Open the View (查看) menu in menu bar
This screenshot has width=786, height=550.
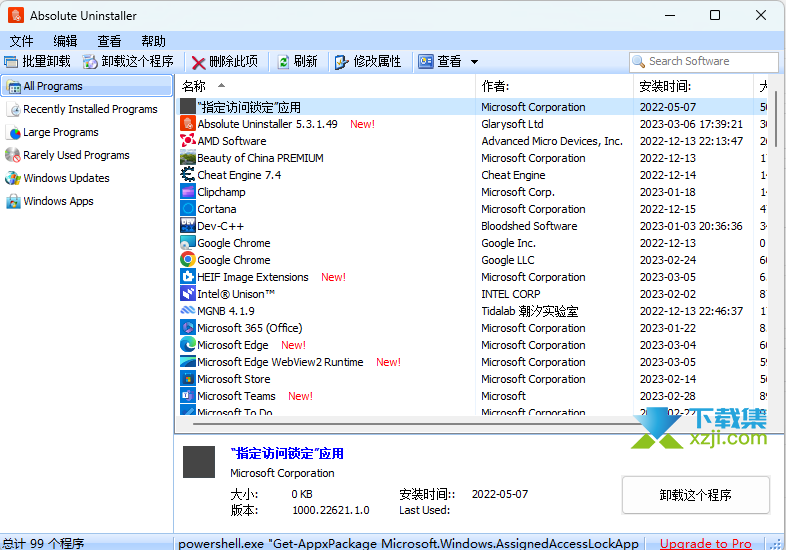tap(109, 41)
